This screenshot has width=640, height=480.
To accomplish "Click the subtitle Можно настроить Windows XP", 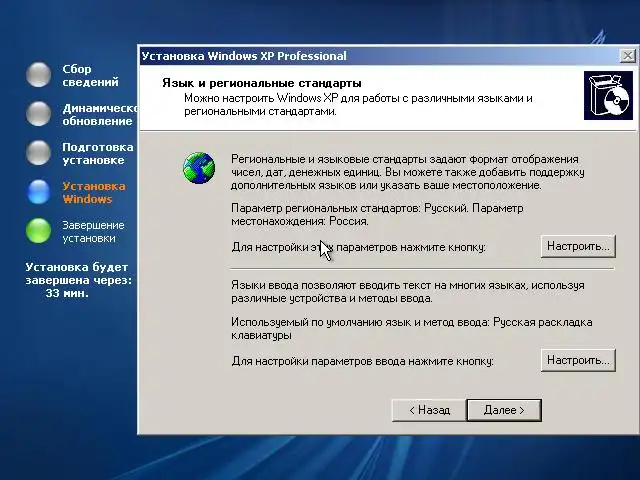I will click(x=358, y=104).
